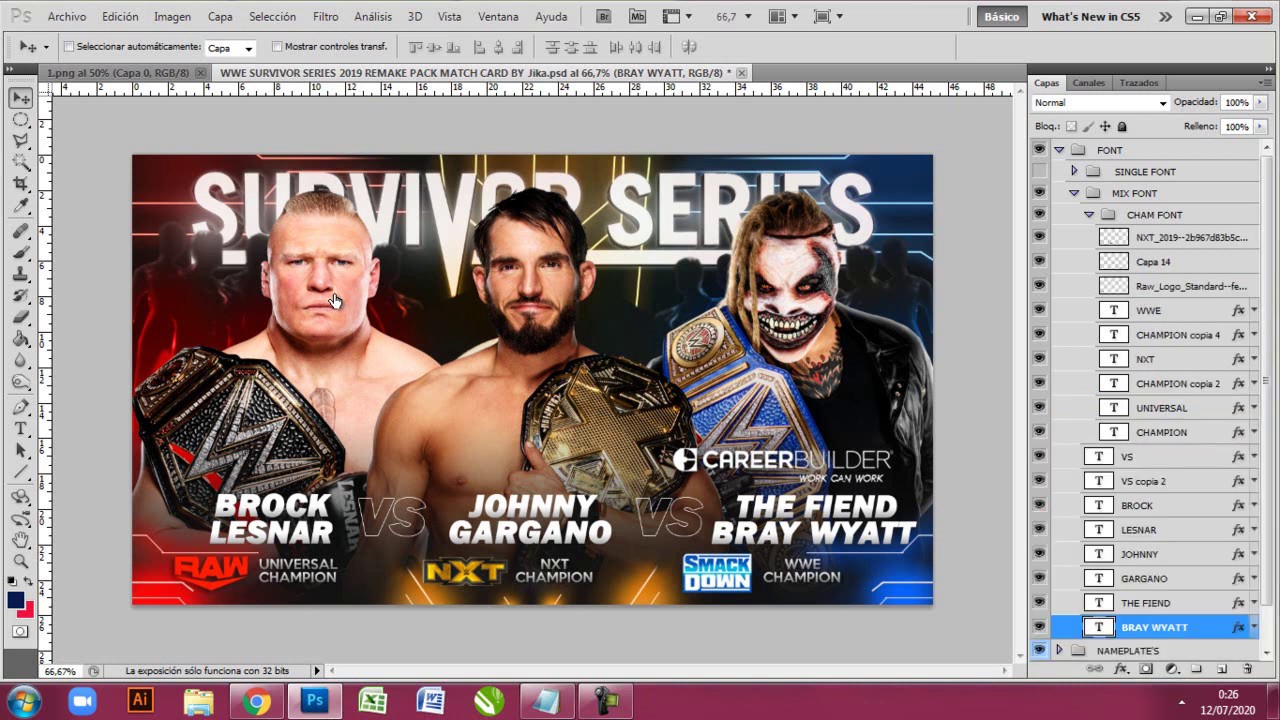This screenshot has width=1280, height=720.
Task: Expand the NAMEPLATE'S group
Action: (1059, 651)
